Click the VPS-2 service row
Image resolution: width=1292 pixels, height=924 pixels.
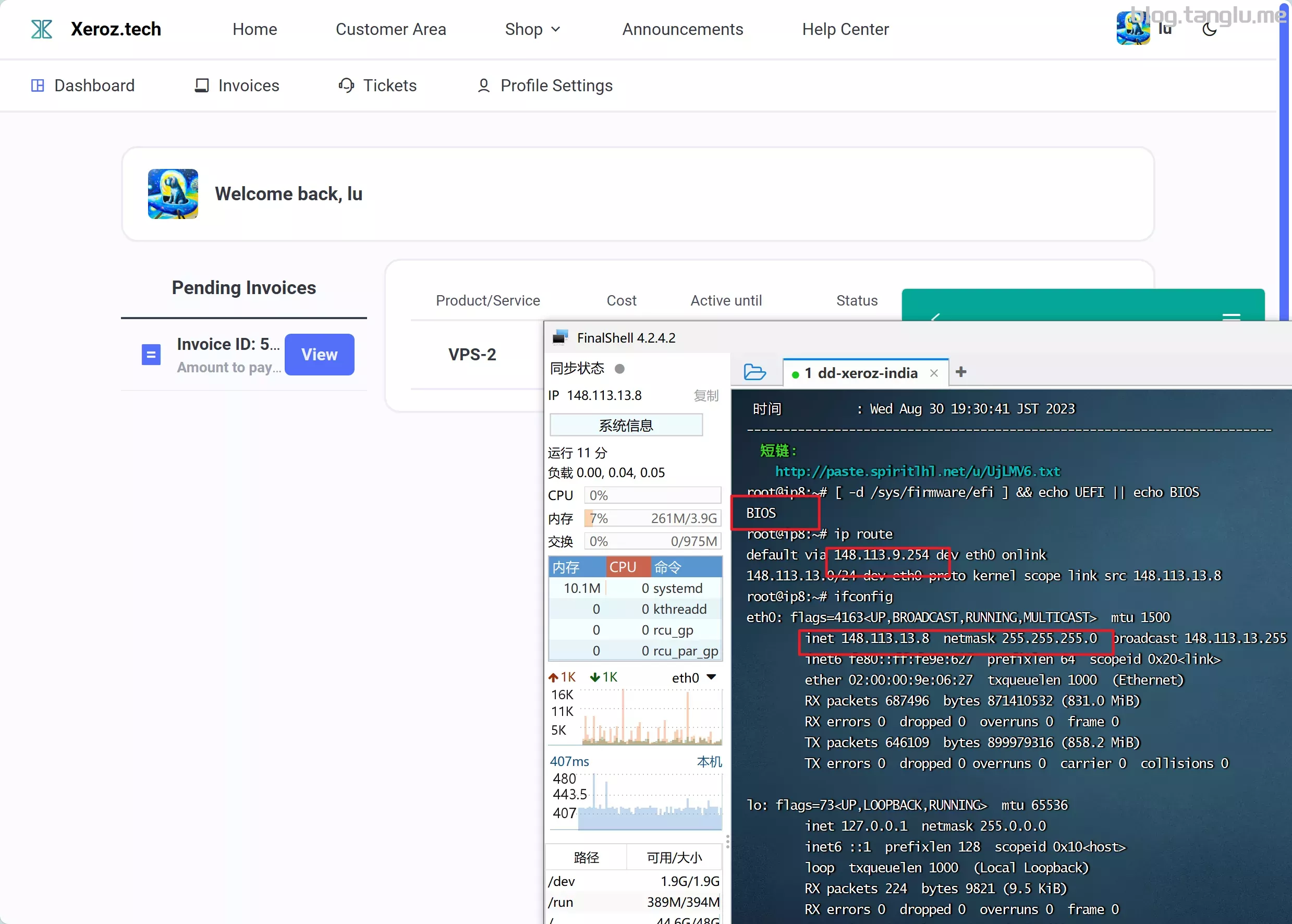click(472, 355)
